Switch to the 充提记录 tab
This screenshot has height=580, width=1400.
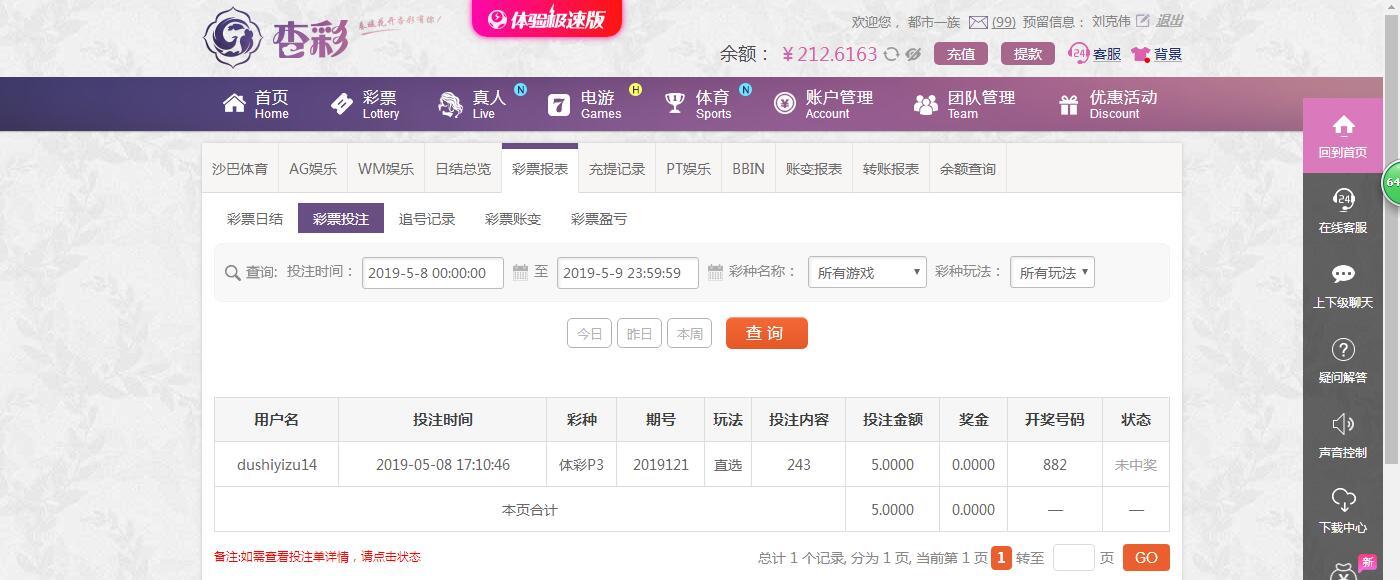point(617,169)
